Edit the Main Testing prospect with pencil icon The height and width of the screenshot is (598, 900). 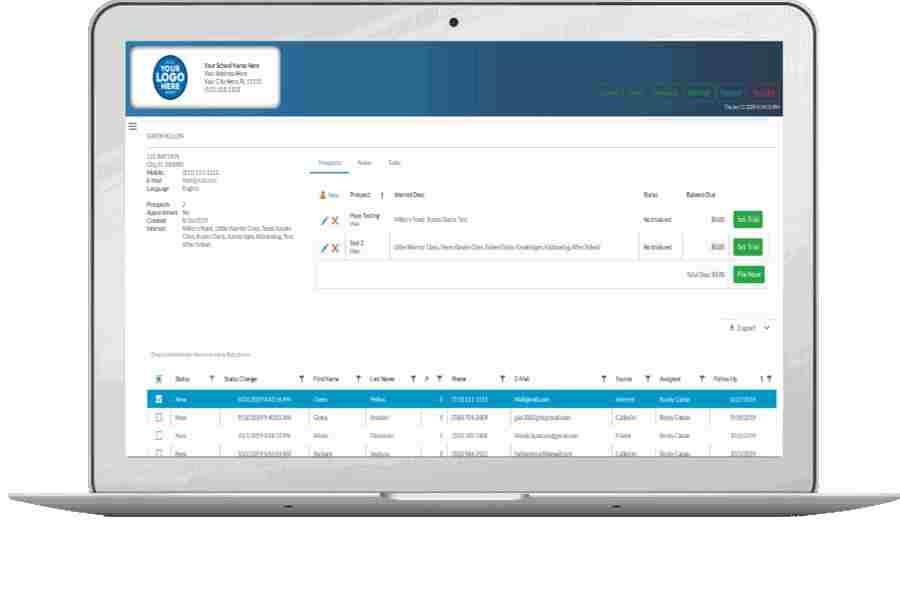(x=324, y=220)
